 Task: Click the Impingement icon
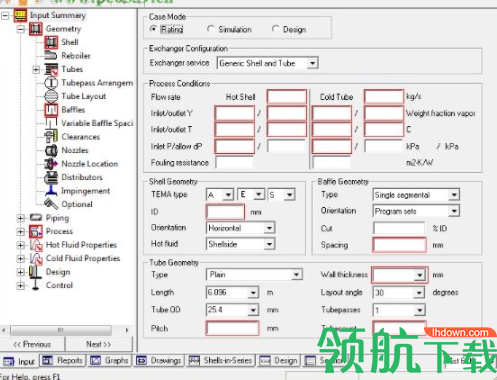pyautogui.click(x=51, y=191)
